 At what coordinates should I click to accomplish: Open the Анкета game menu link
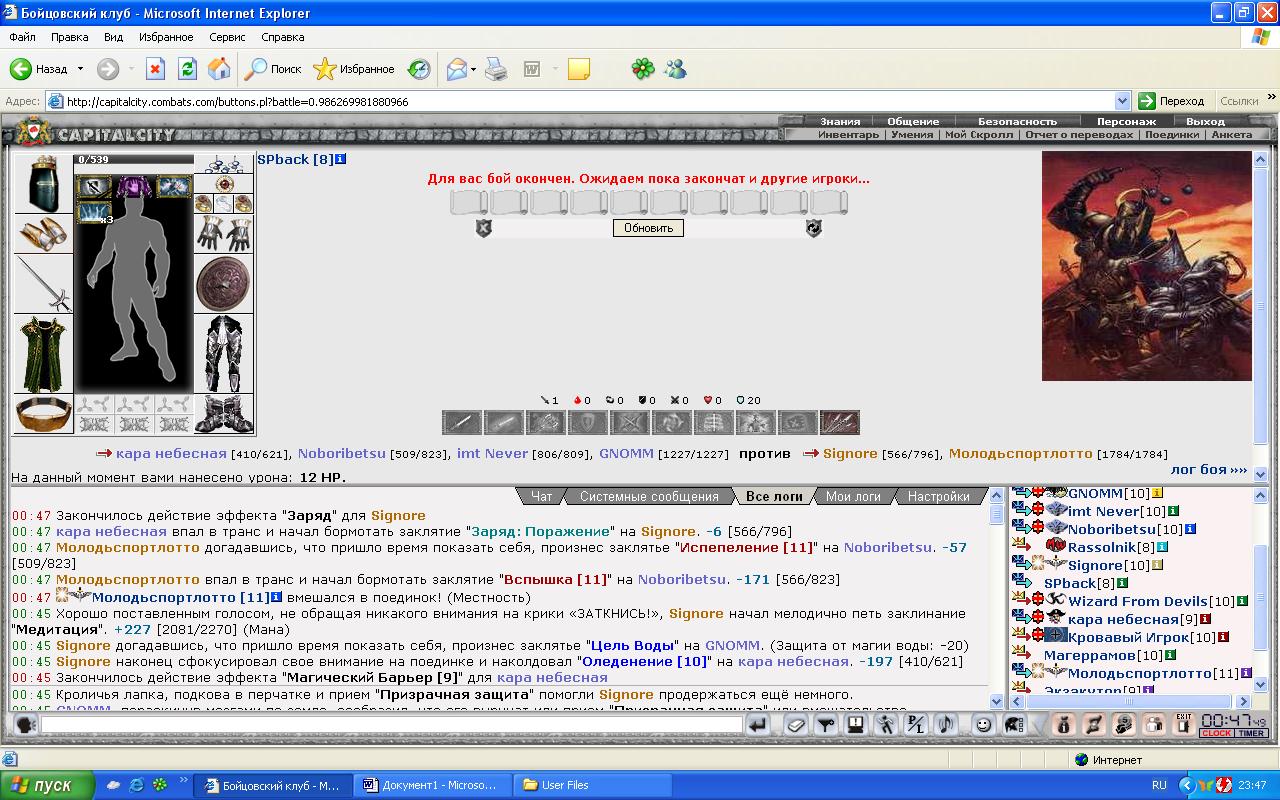1231,134
